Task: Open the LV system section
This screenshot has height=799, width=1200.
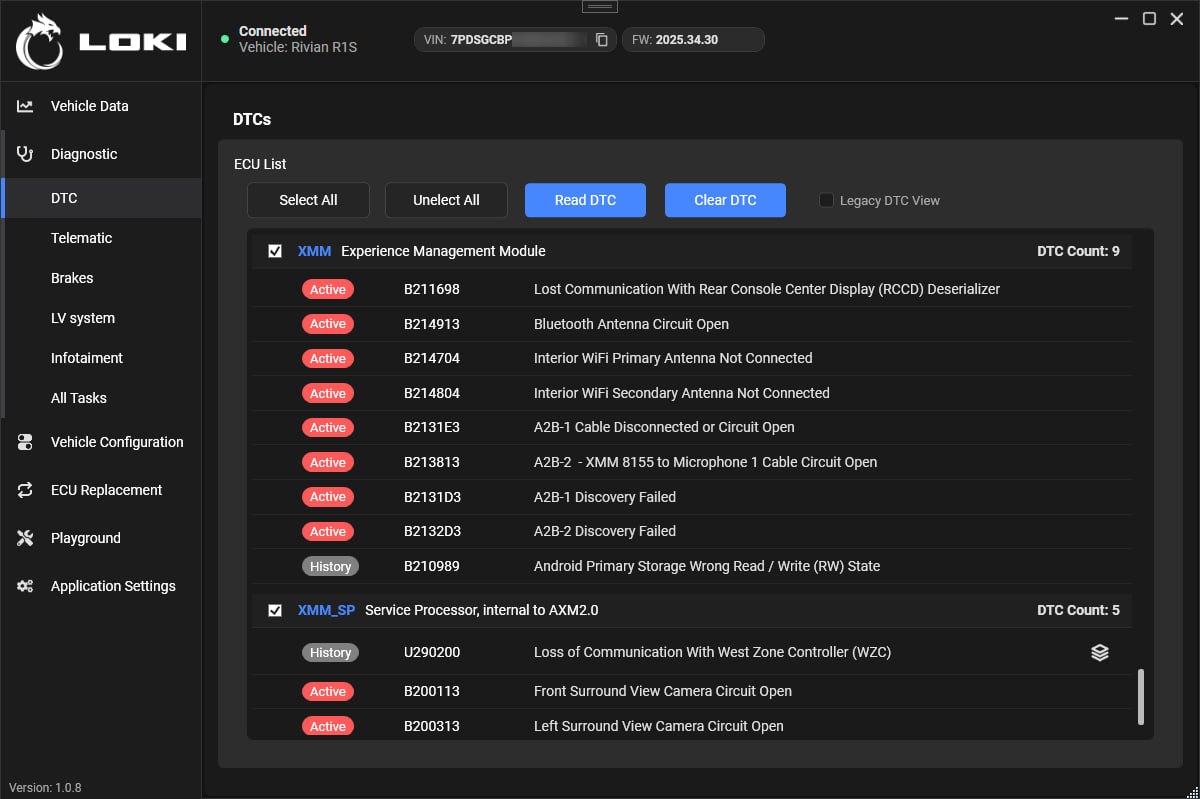Action: click(102, 318)
